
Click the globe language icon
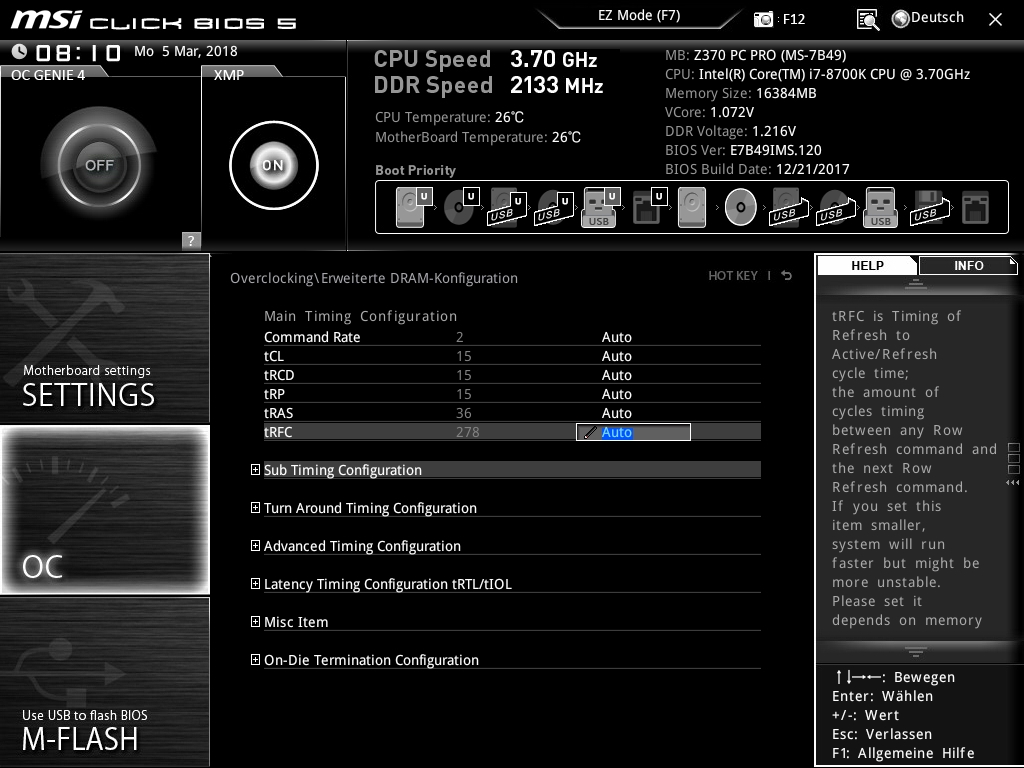click(901, 19)
